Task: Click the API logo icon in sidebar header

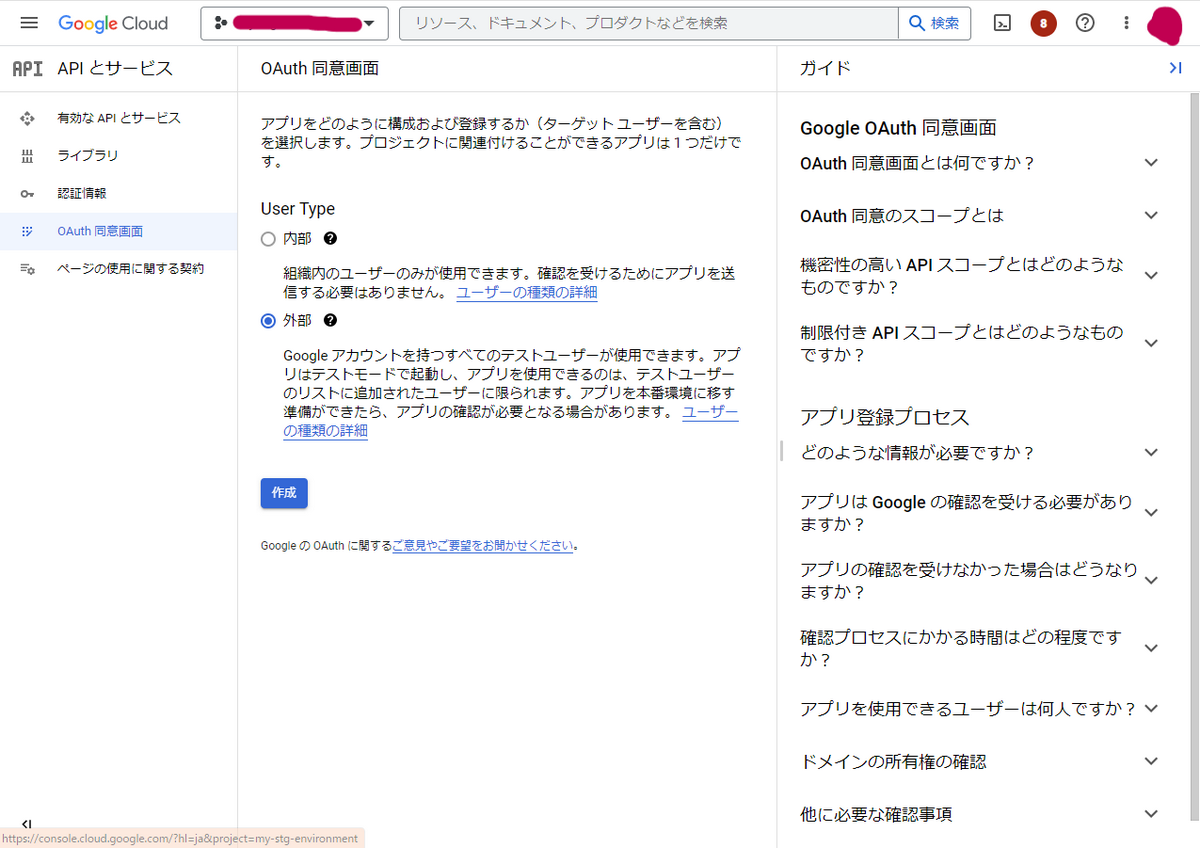Action: point(27,69)
